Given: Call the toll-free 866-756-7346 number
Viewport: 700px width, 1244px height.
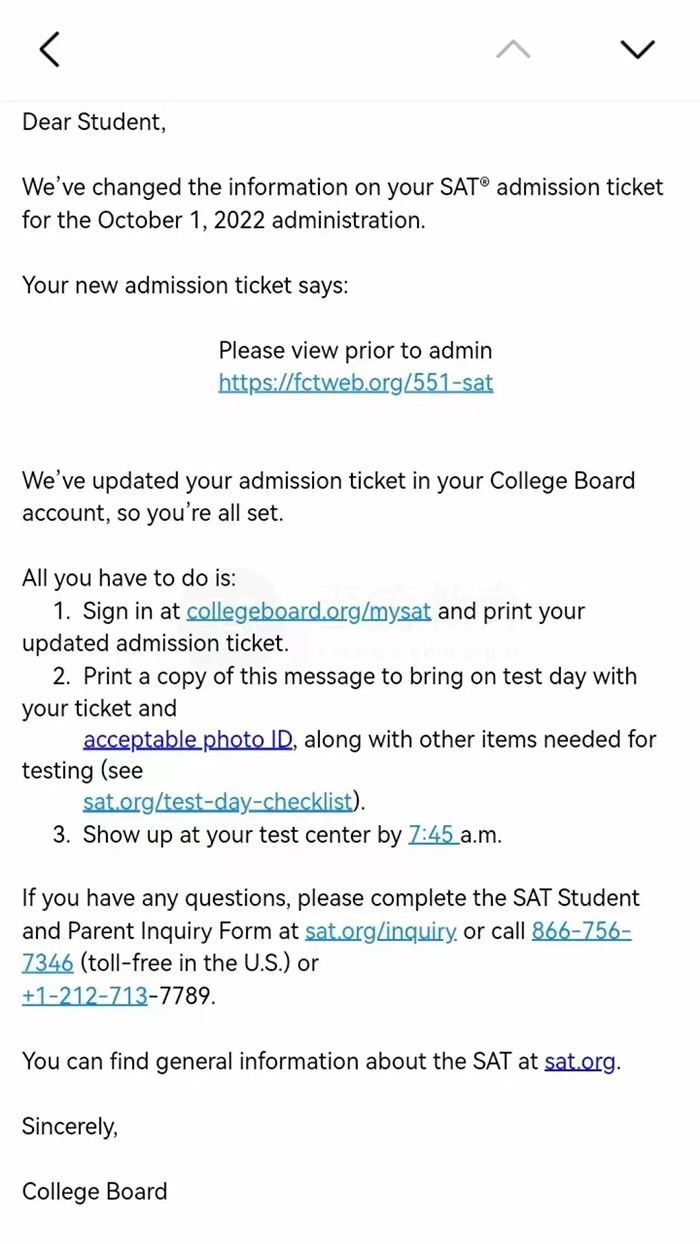Looking at the screenshot, I should 580,931.
